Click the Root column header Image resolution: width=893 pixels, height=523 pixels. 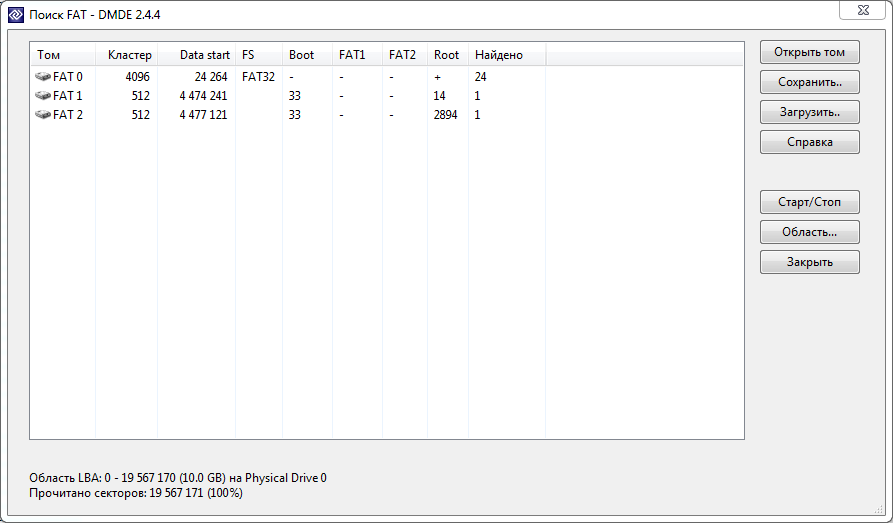pyautogui.click(x=448, y=55)
